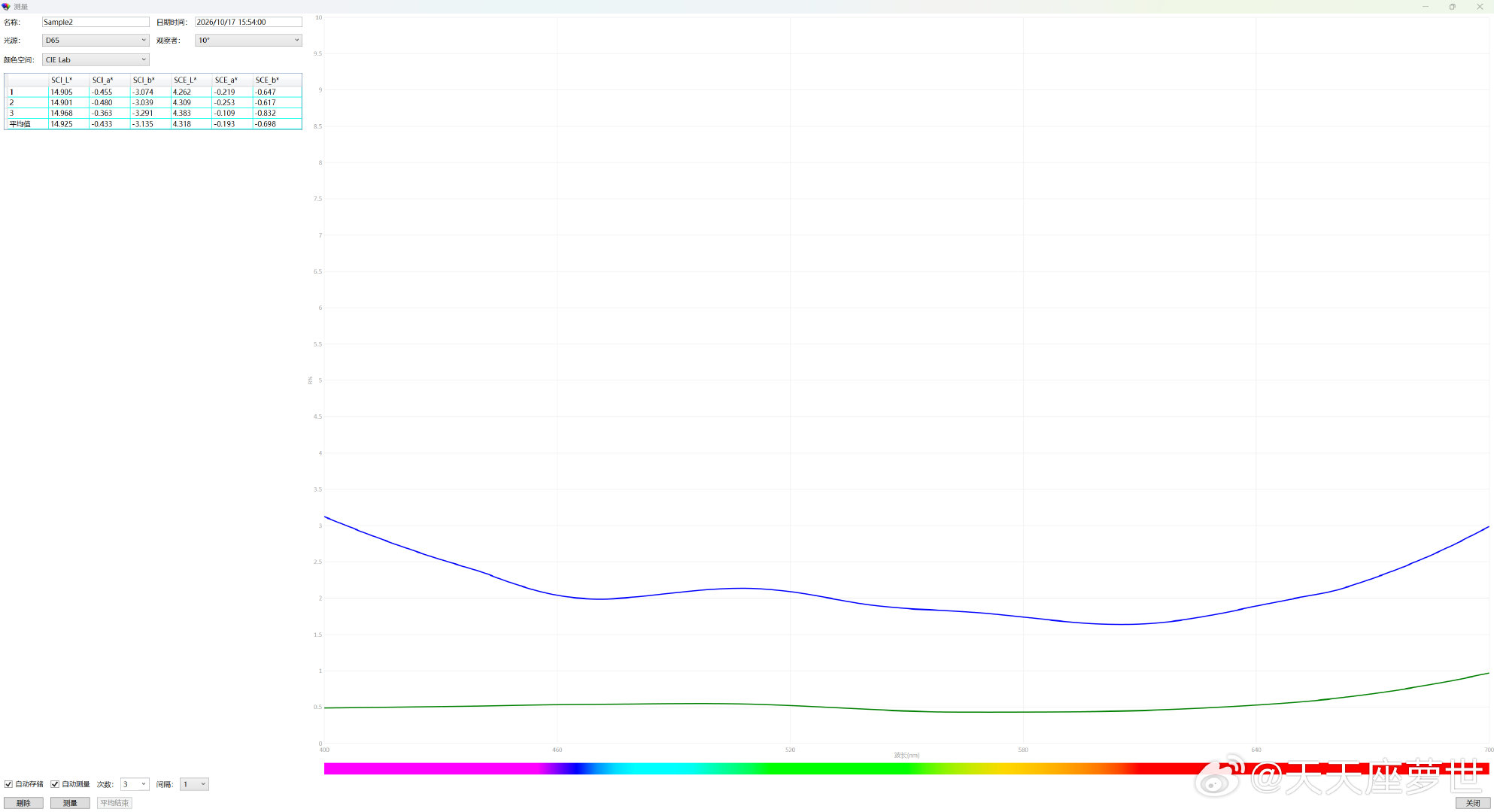
Task: Click the 删除 button
Action: [x=23, y=803]
